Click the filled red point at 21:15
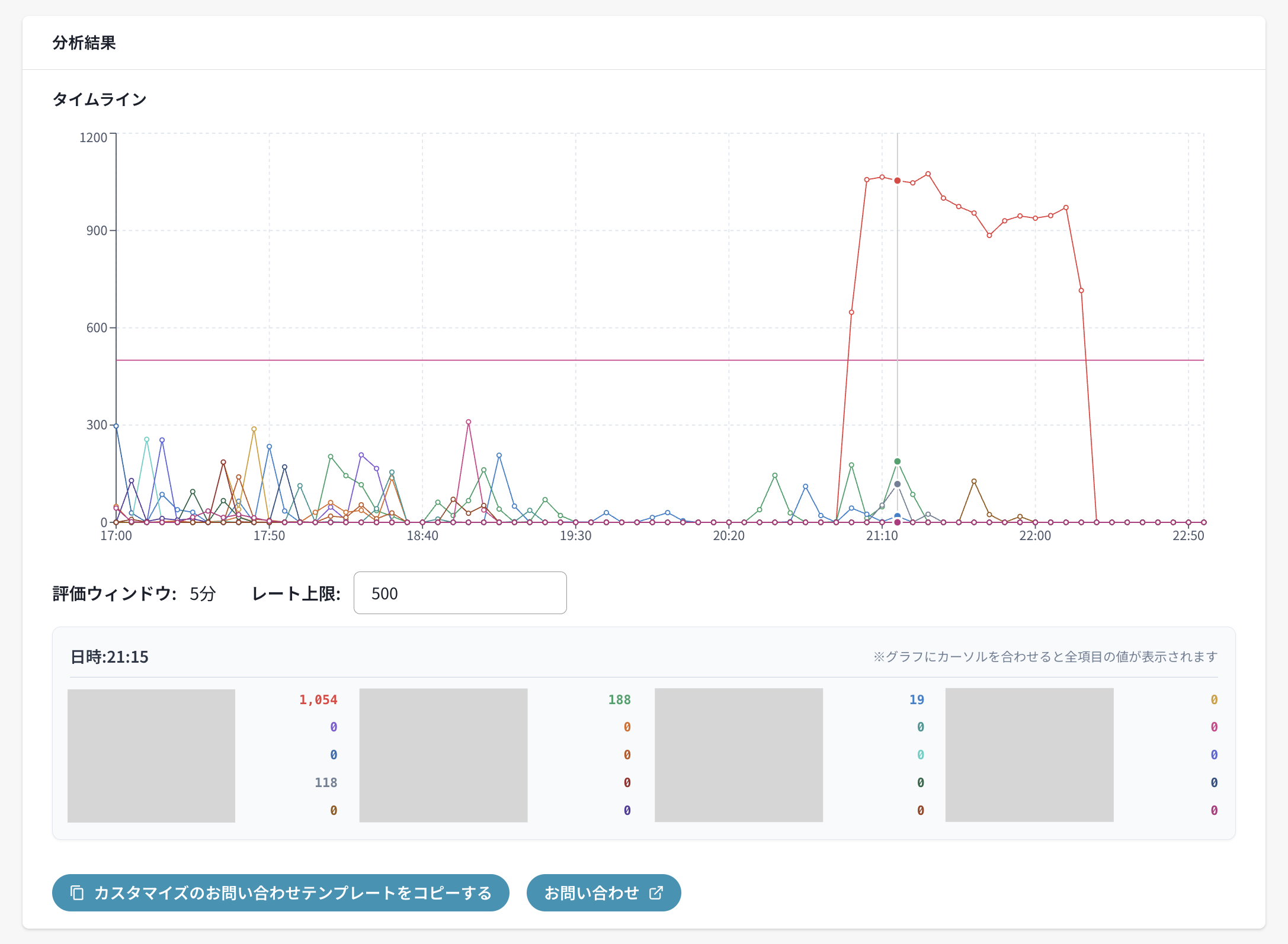1288x944 pixels. [897, 181]
